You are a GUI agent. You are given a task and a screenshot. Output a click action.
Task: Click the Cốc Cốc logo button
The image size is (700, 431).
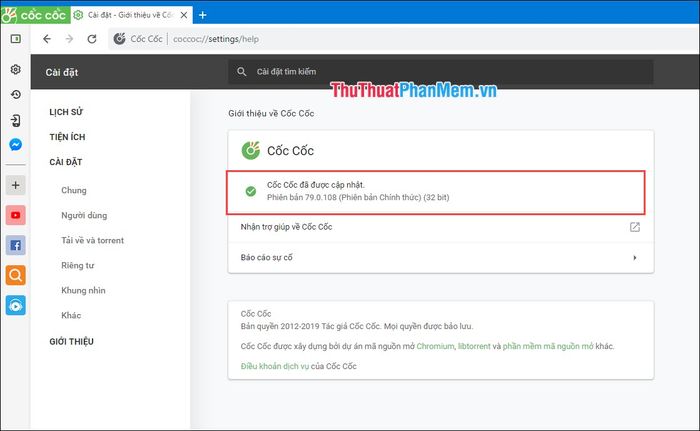click(35, 15)
